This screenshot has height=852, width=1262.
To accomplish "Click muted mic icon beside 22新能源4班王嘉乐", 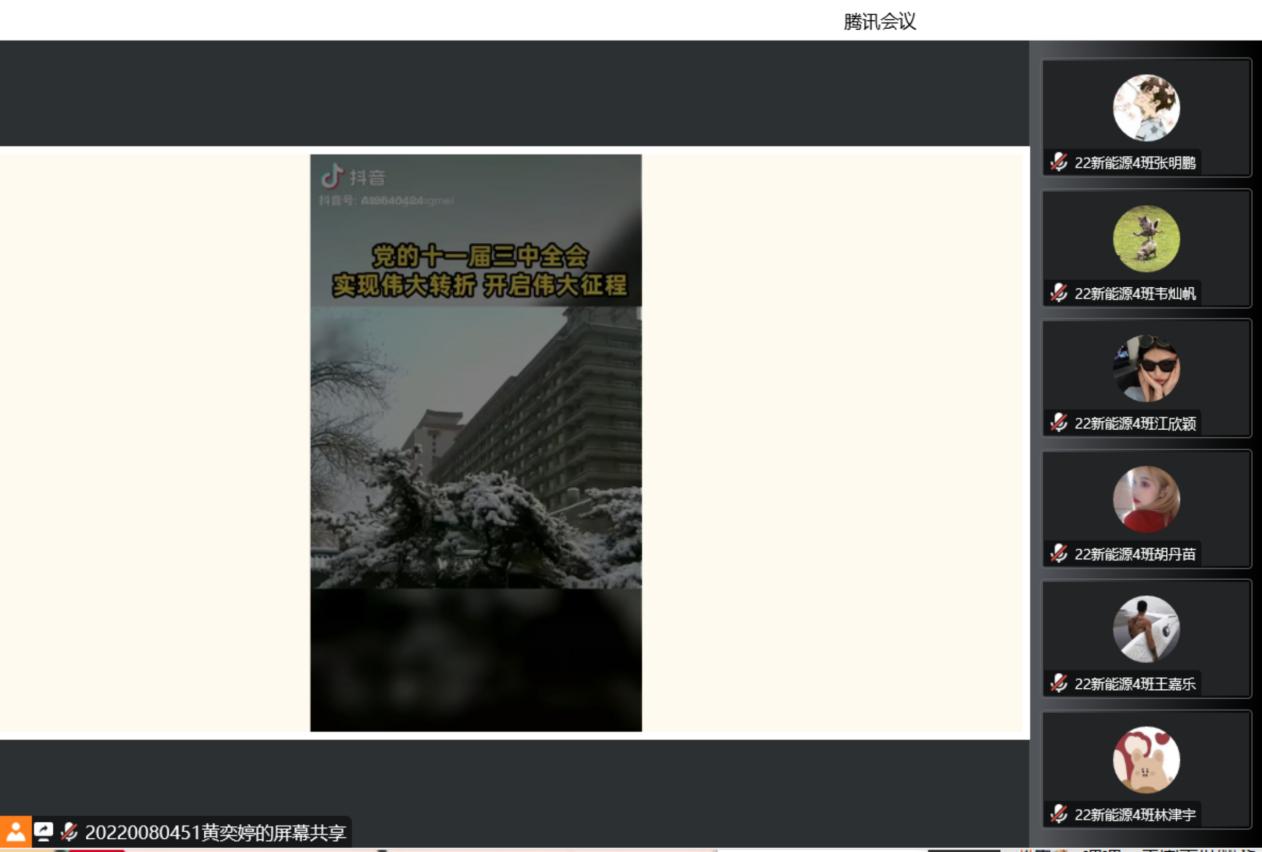I will [x=1059, y=684].
